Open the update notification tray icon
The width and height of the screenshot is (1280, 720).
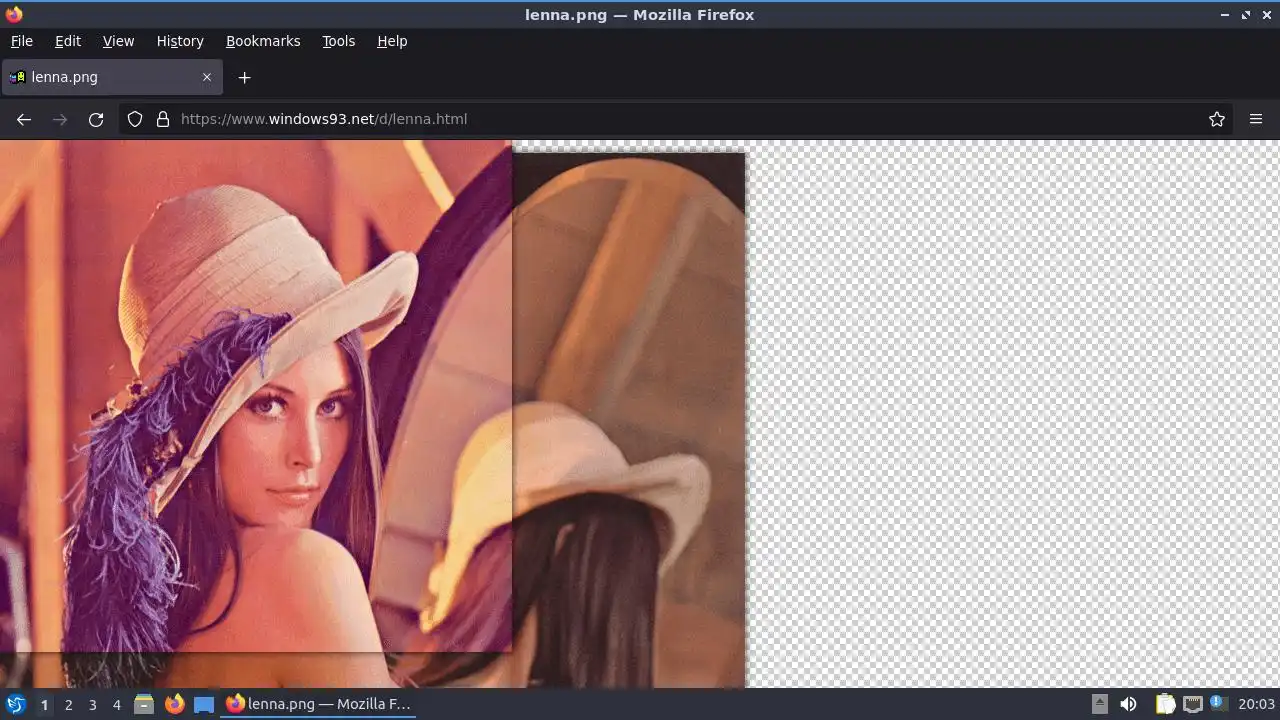1218,703
